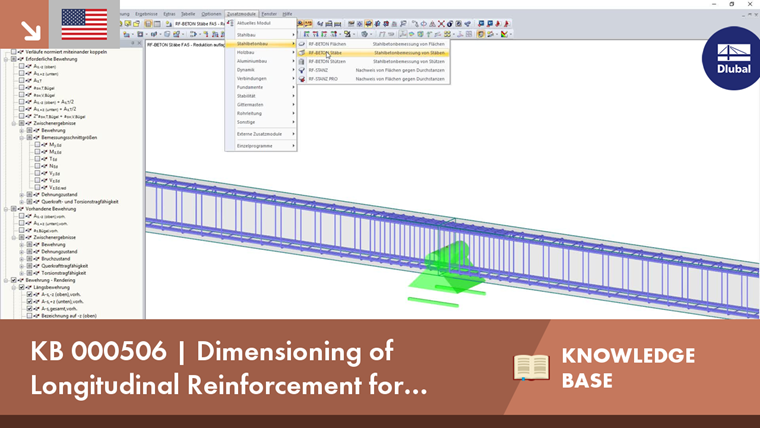The height and width of the screenshot is (428, 760).
Task: Click the KB 000506 video title text
Action: 229,367
